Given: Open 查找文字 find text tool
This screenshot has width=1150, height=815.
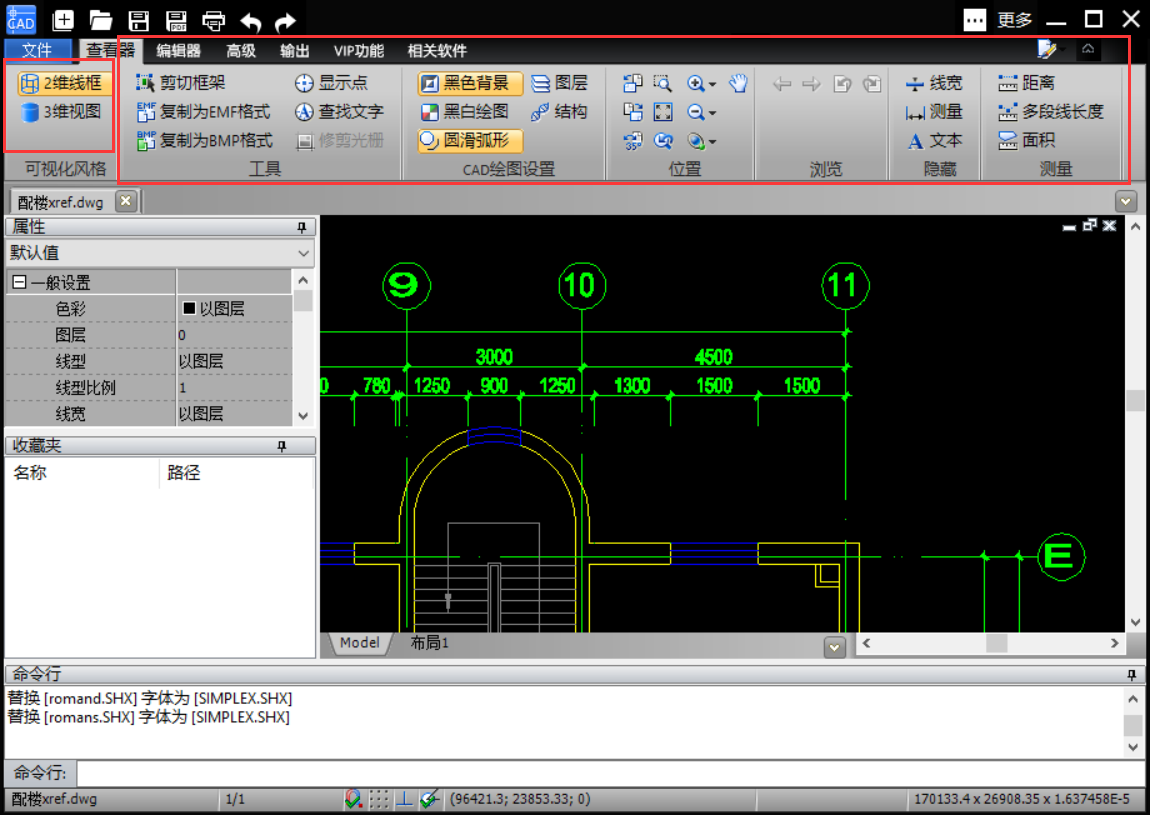Looking at the screenshot, I should (x=340, y=112).
